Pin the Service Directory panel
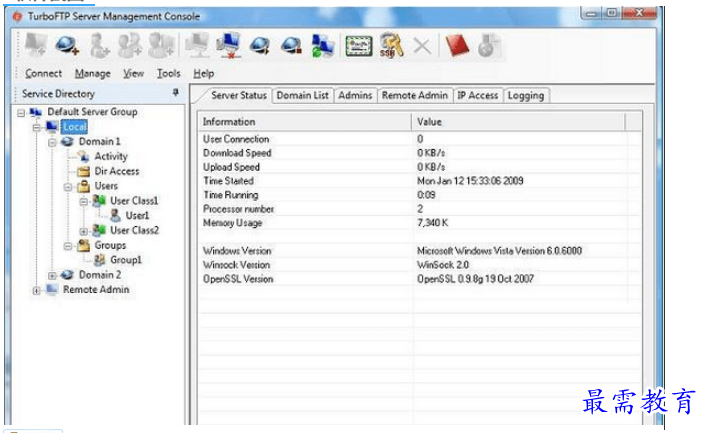This screenshot has height=433, width=704. (176, 93)
